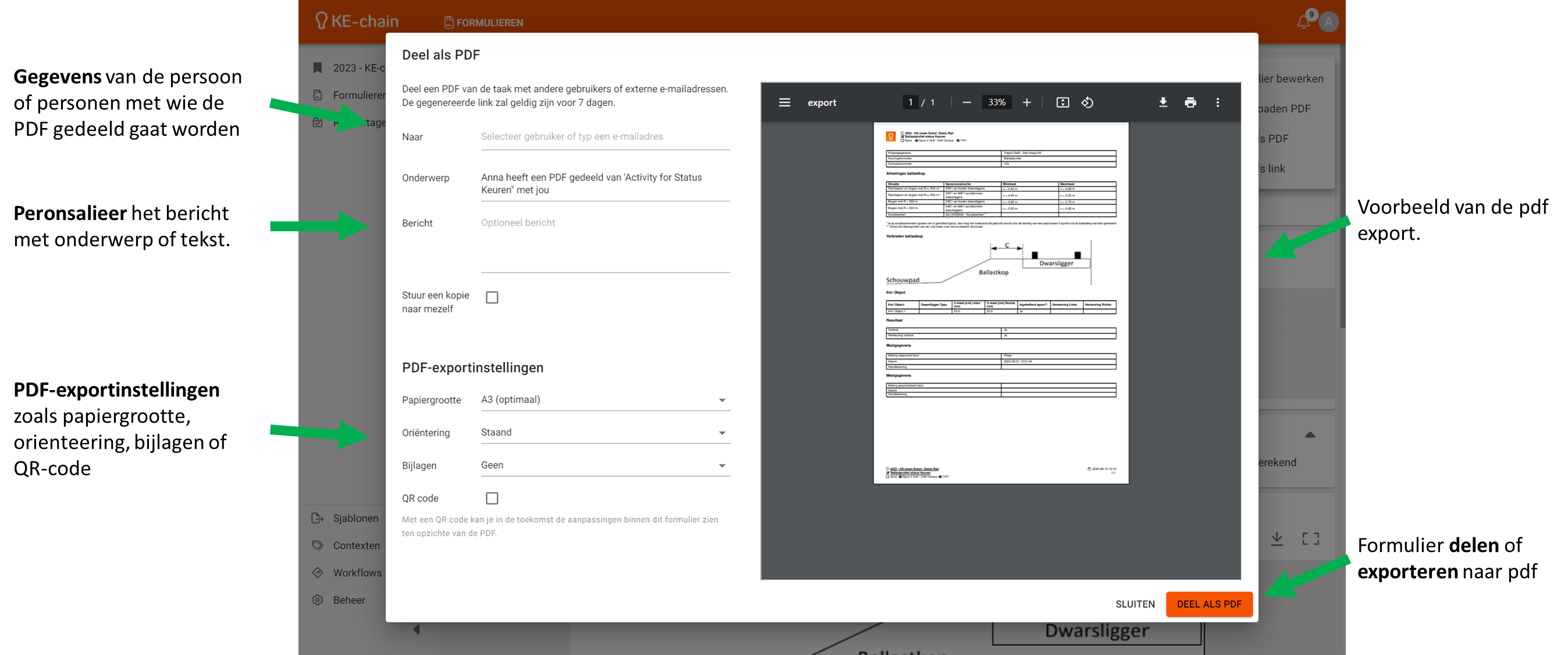The height and width of the screenshot is (655, 1568).
Task: Enable send a copy to myself checkbox
Action: 492,298
